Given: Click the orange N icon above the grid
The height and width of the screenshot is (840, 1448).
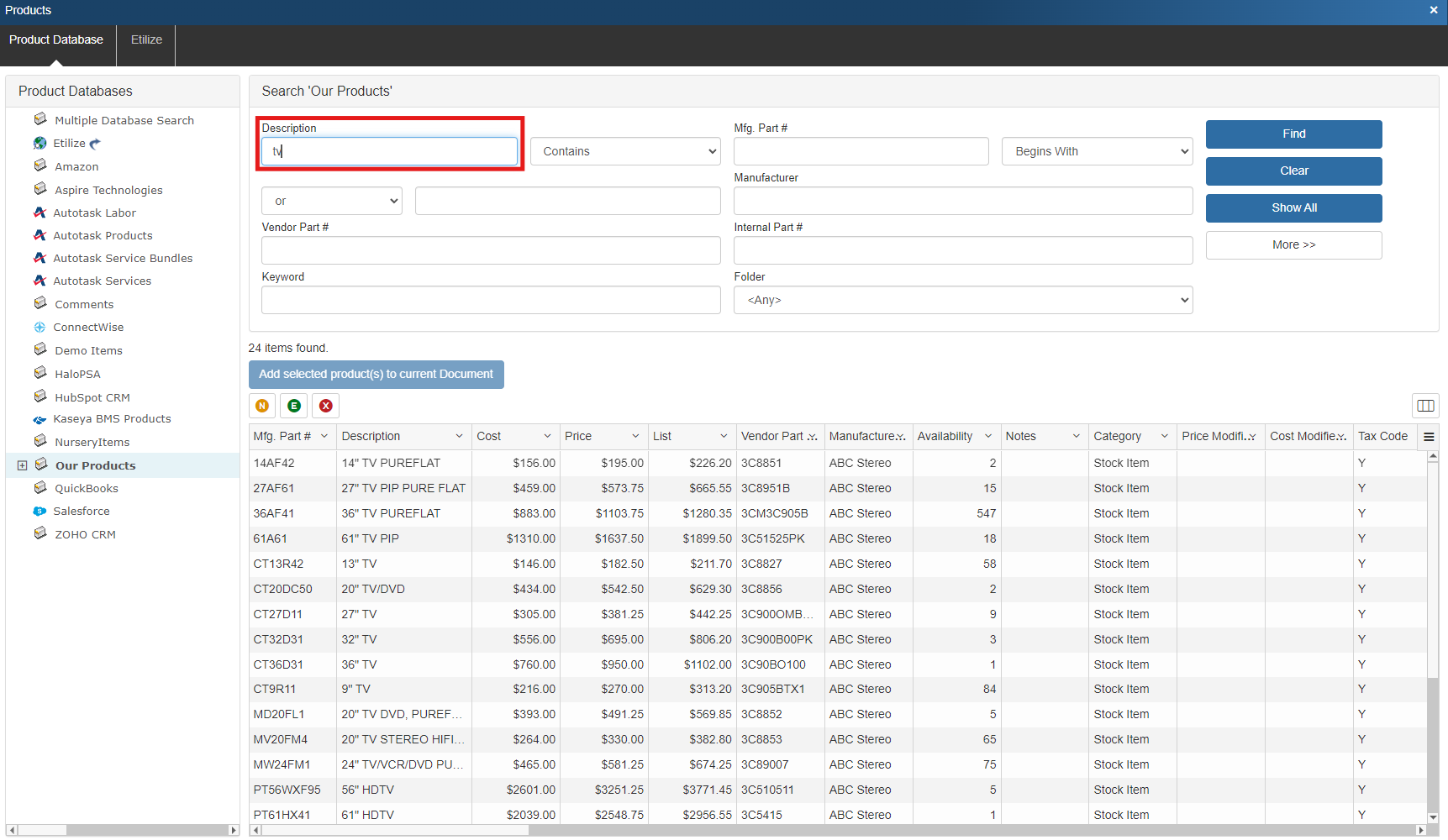Looking at the screenshot, I should coord(262,406).
